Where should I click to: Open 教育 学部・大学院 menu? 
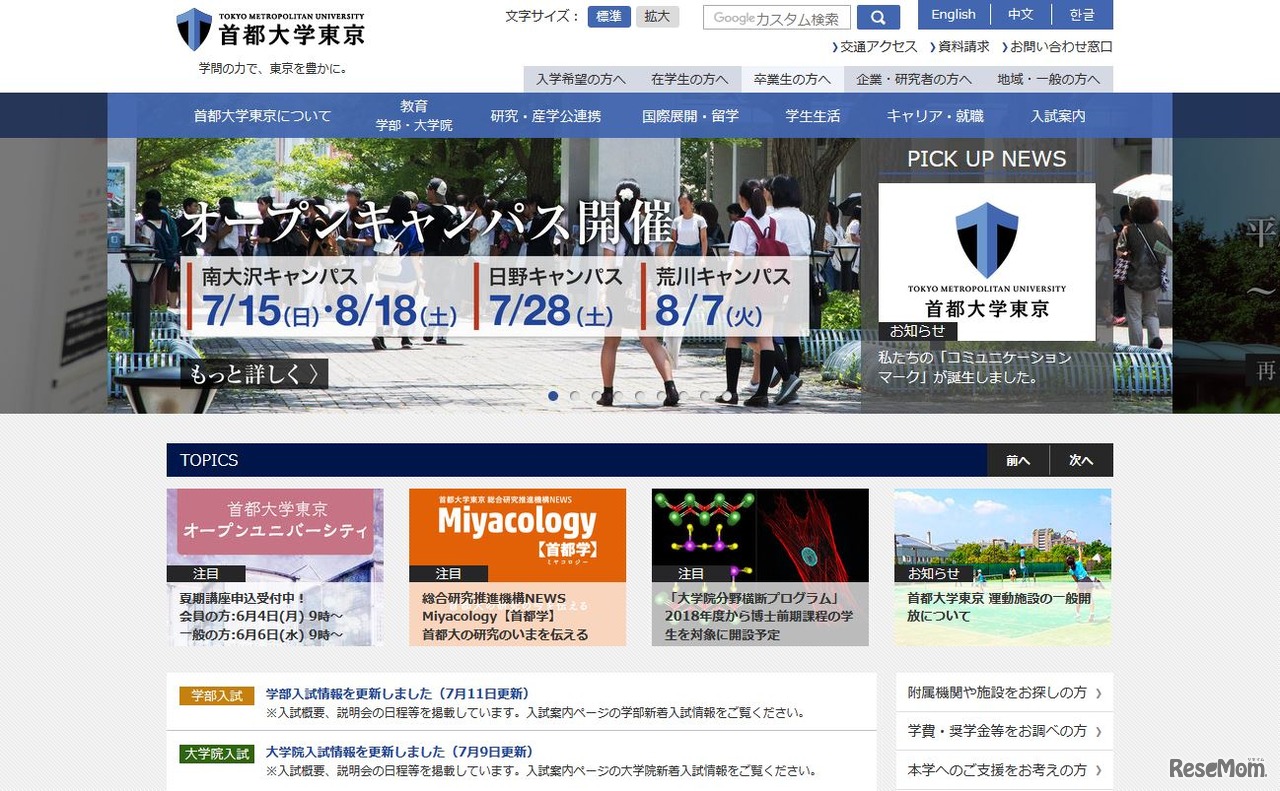(x=414, y=115)
